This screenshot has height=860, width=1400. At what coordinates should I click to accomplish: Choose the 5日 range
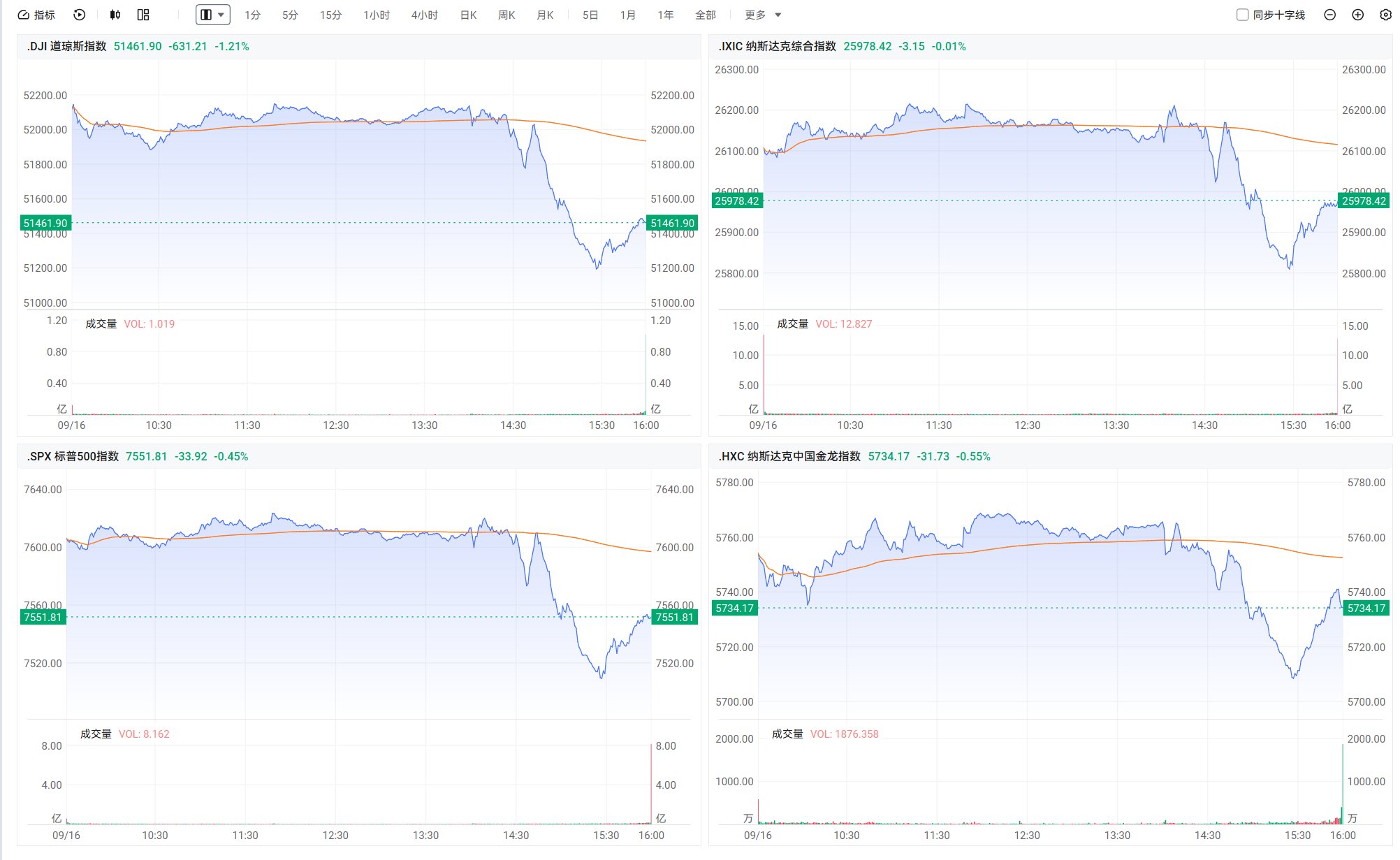coord(590,15)
